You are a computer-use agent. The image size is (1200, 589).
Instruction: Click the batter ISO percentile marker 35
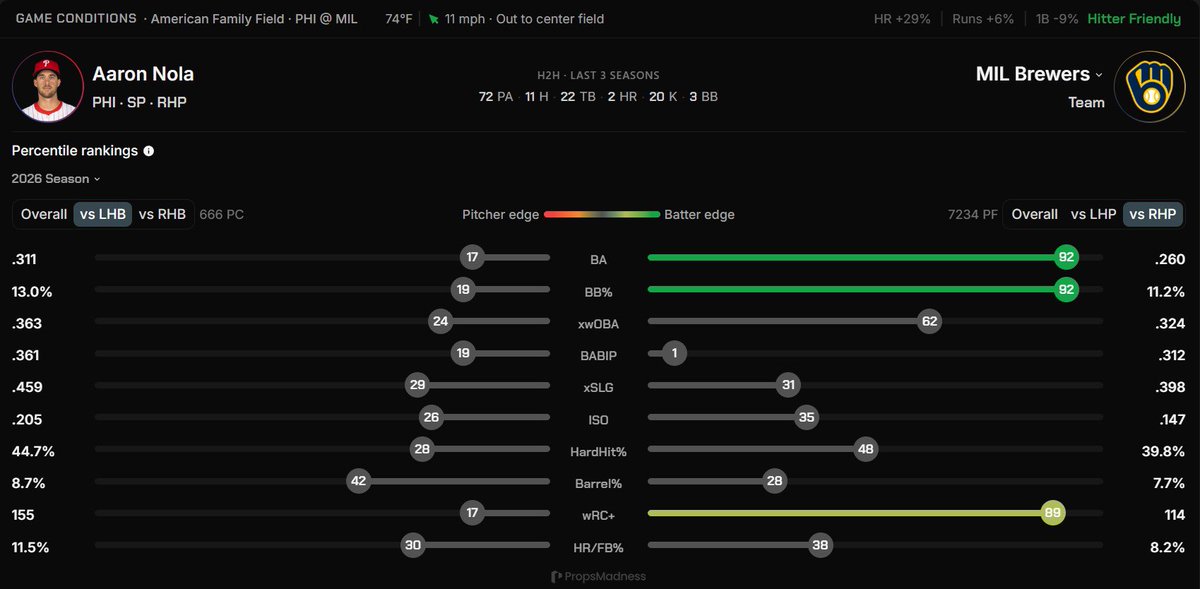(x=807, y=418)
